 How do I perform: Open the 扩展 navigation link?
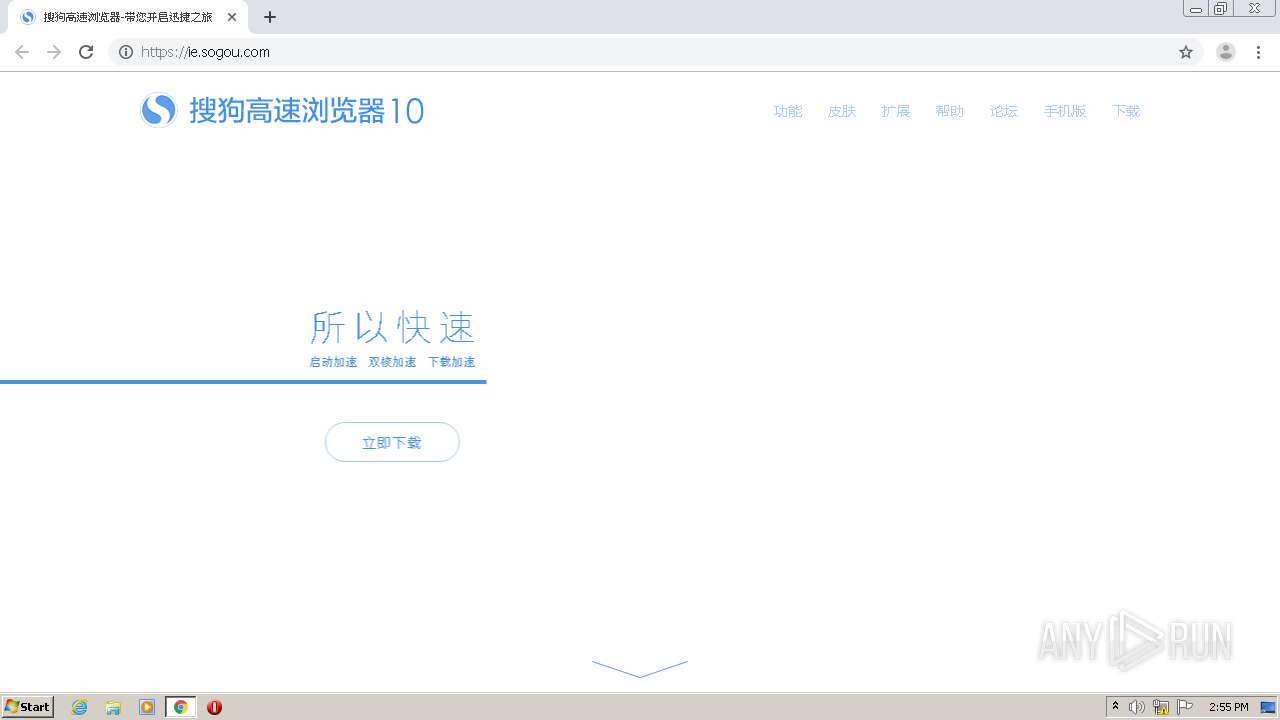pyautogui.click(x=896, y=111)
